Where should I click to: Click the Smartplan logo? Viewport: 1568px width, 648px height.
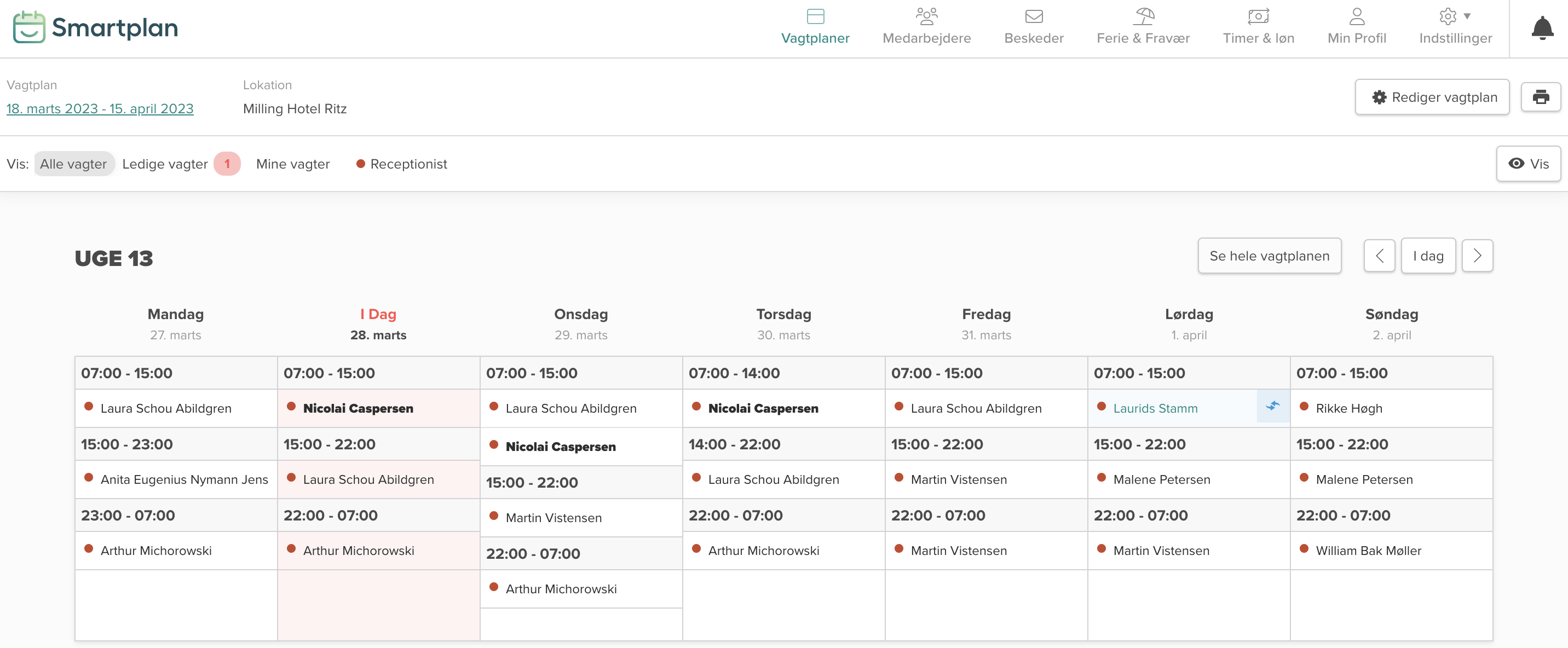tap(95, 27)
